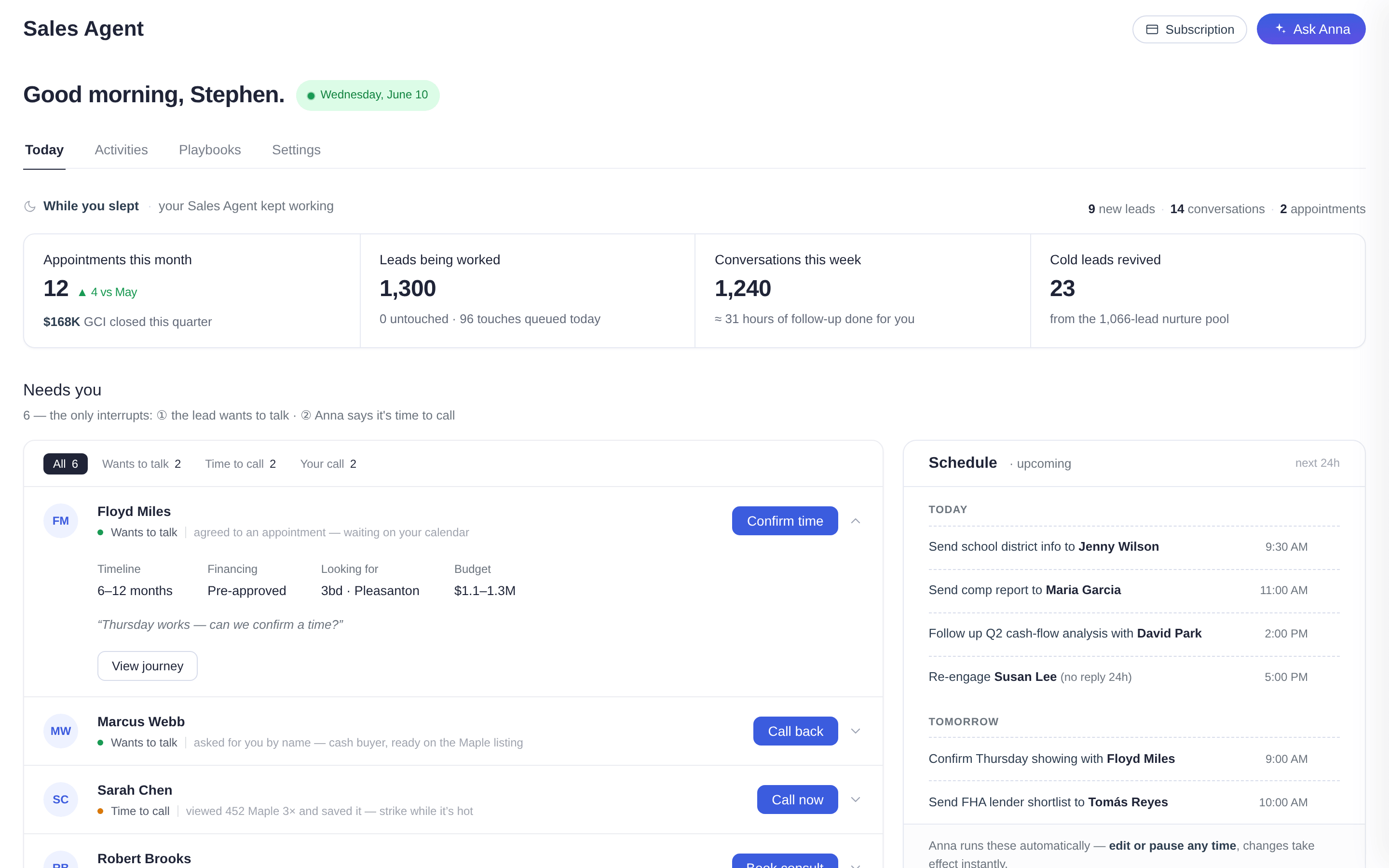Filter by Your call 2

(328, 464)
